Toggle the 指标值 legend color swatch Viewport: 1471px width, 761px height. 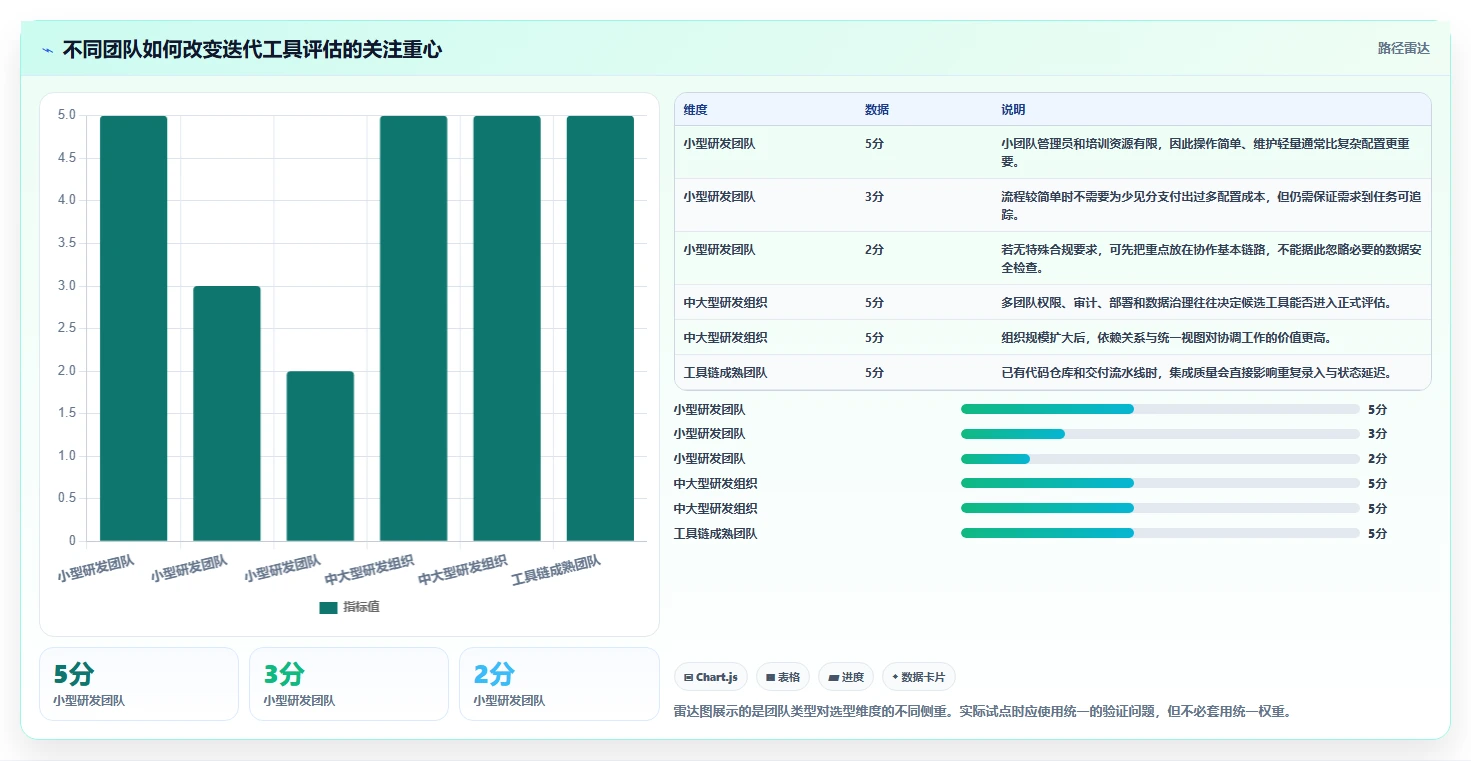[x=328, y=607]
